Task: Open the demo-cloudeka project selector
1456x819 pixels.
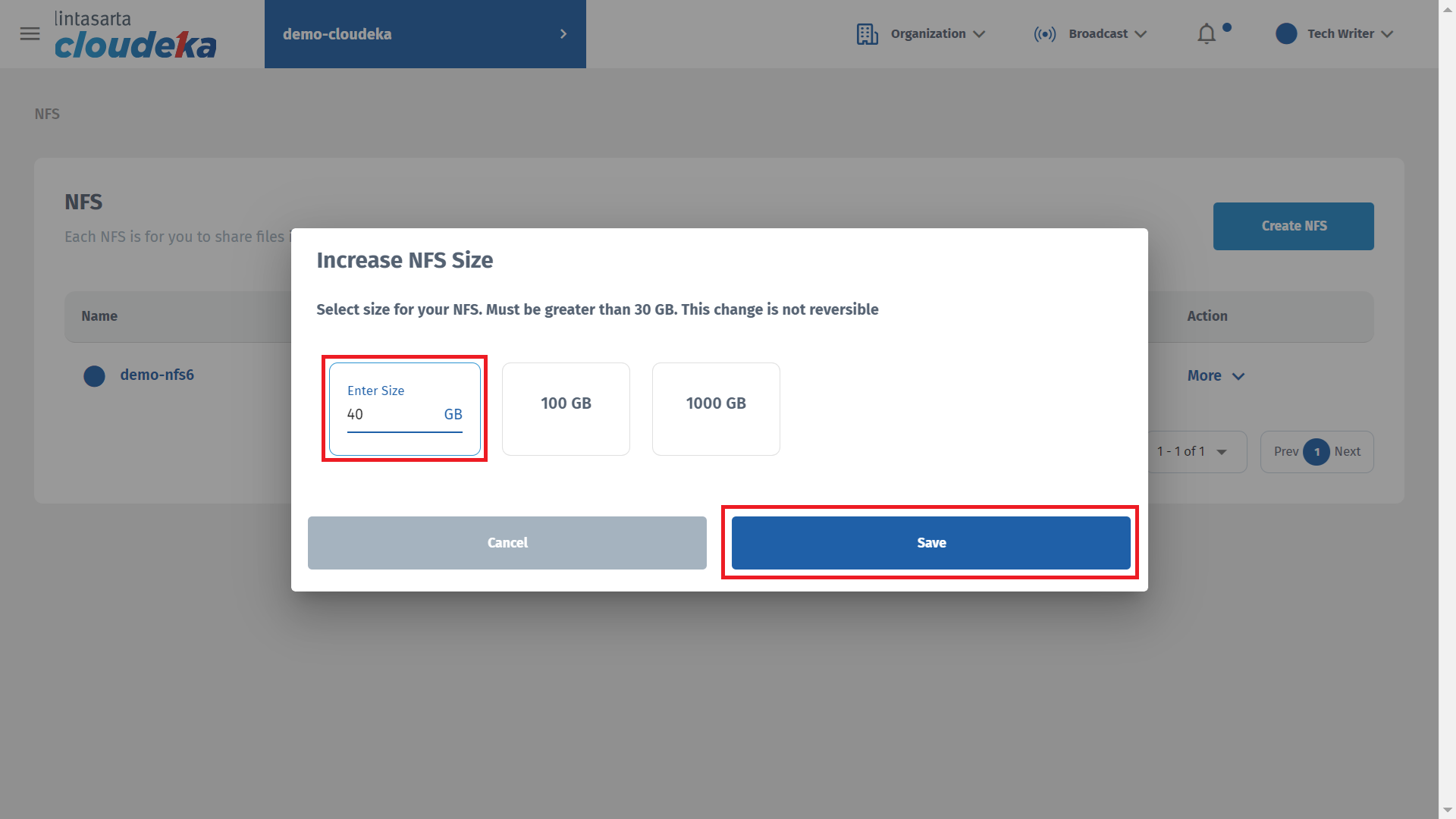Action: [425, 34]
